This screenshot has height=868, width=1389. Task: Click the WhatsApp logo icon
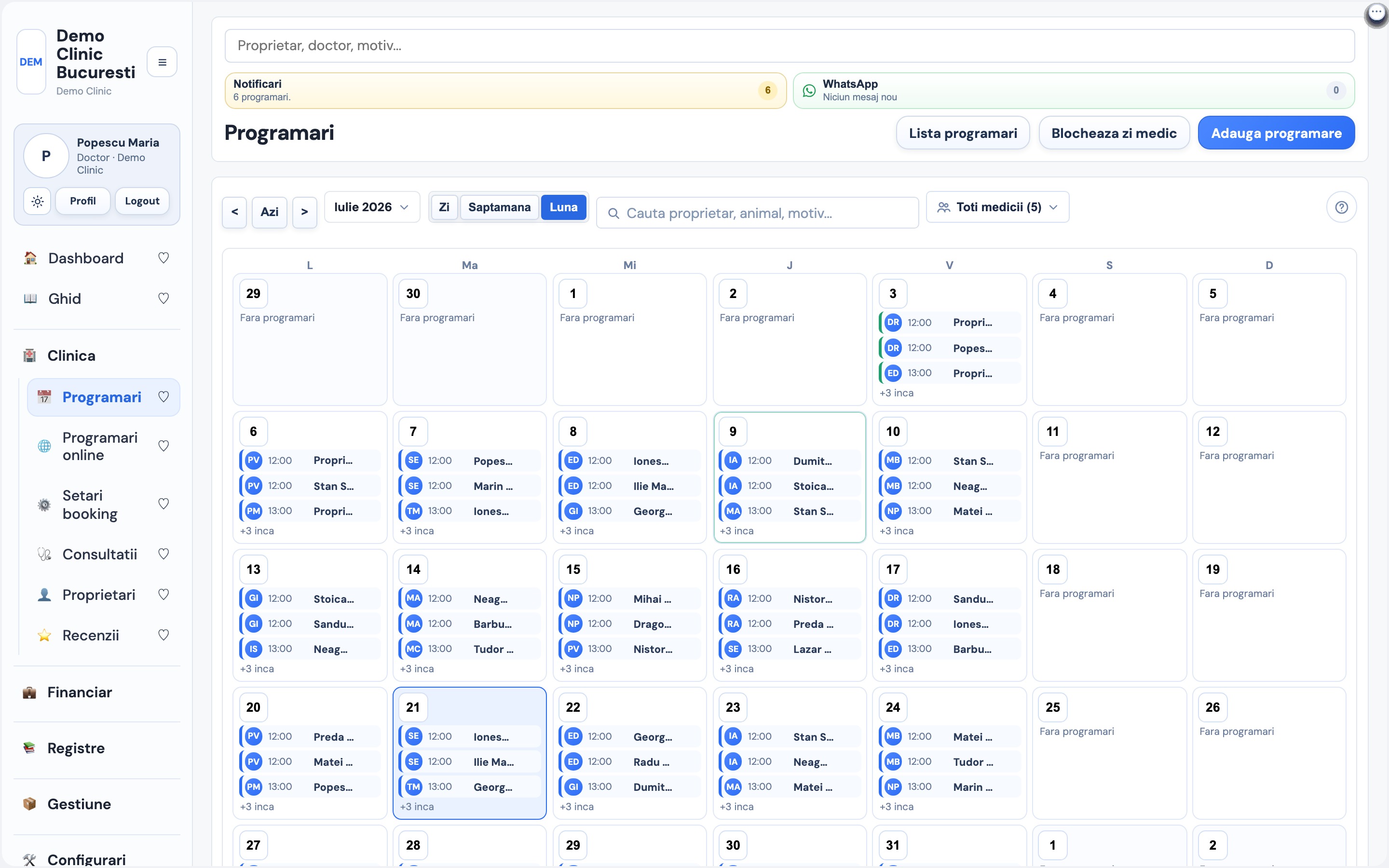click(x=809, y=90)
